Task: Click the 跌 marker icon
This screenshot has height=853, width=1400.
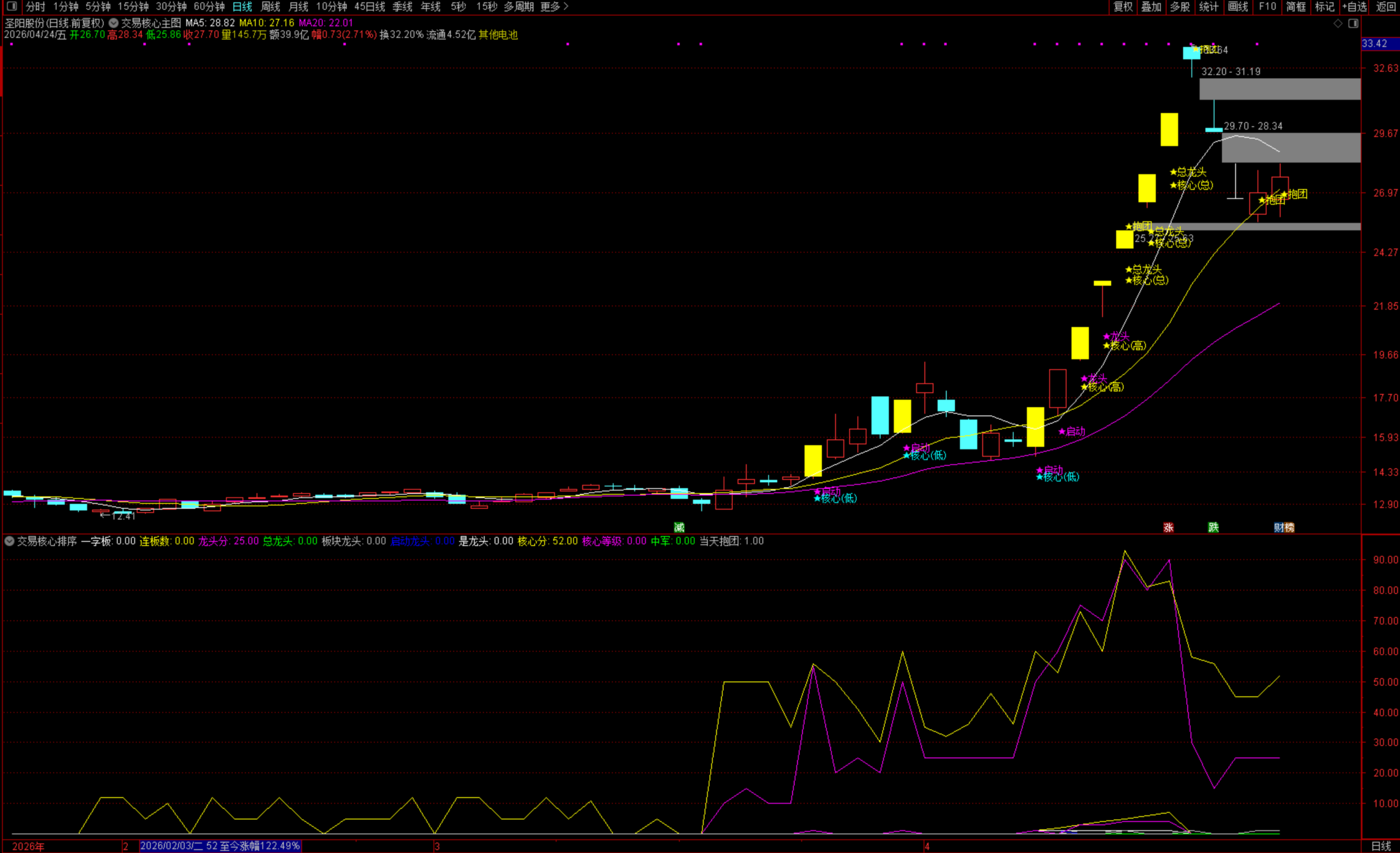Action: pyautogui.click(x=1213, y=528)
